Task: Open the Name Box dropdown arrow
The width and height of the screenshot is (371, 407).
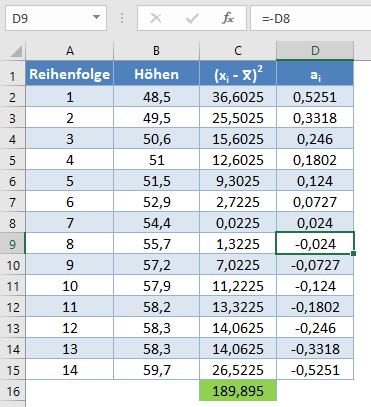Action: pos(96,17)
